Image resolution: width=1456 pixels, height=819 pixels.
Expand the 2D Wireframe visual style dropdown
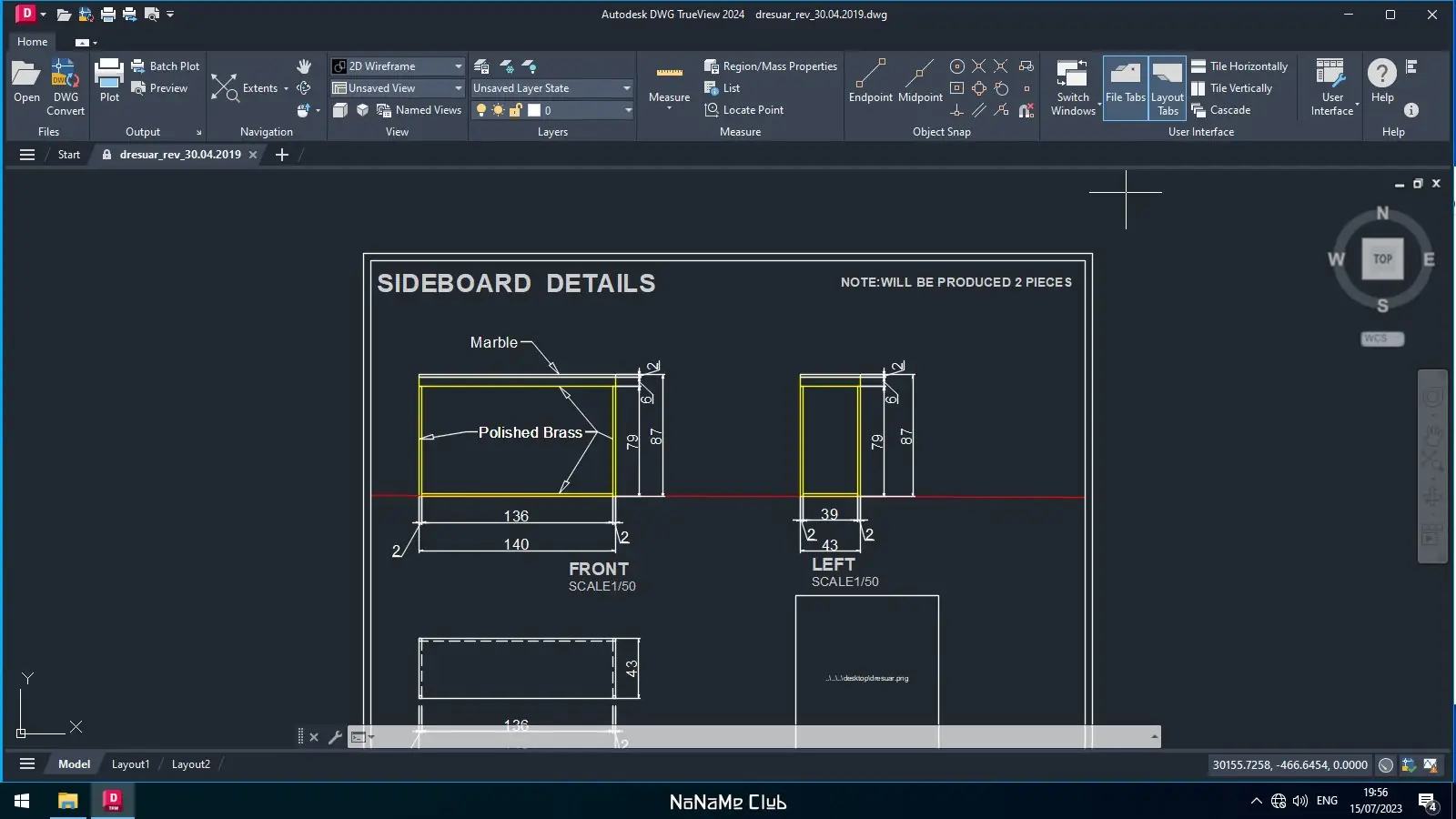click(x=458, y=66)
